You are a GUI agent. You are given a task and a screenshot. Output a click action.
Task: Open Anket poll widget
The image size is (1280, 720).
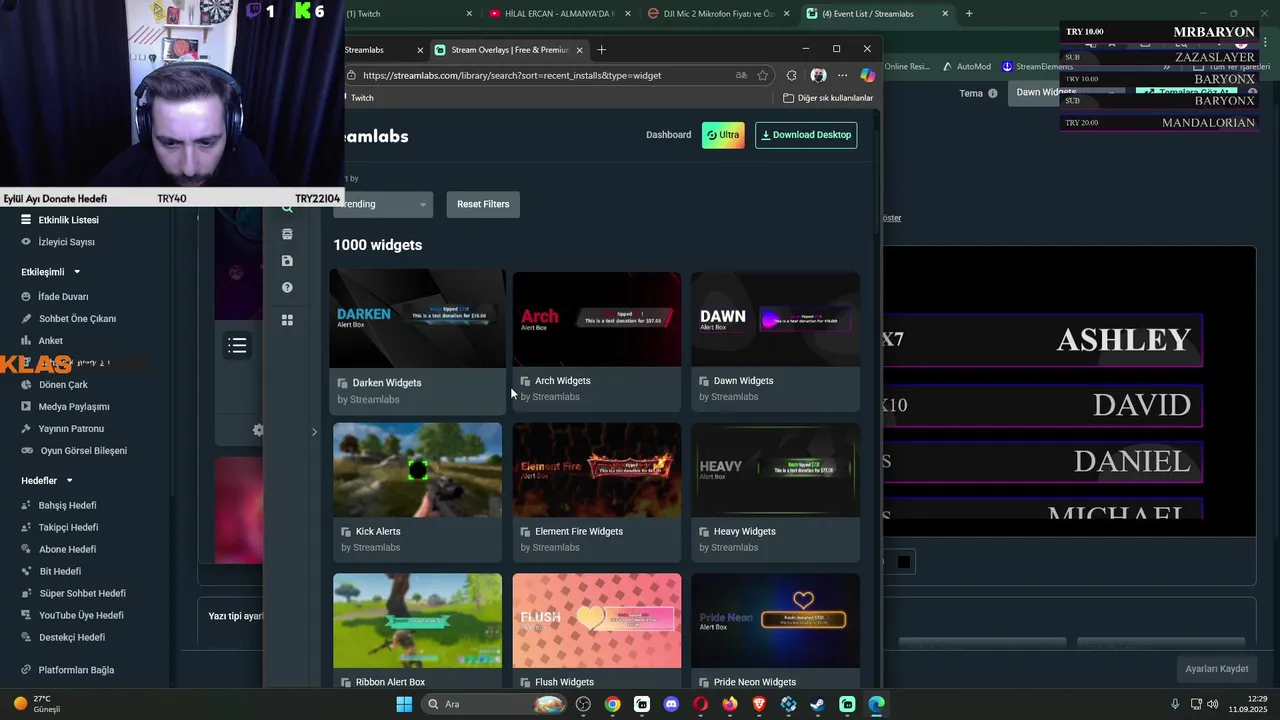(42, 341)
